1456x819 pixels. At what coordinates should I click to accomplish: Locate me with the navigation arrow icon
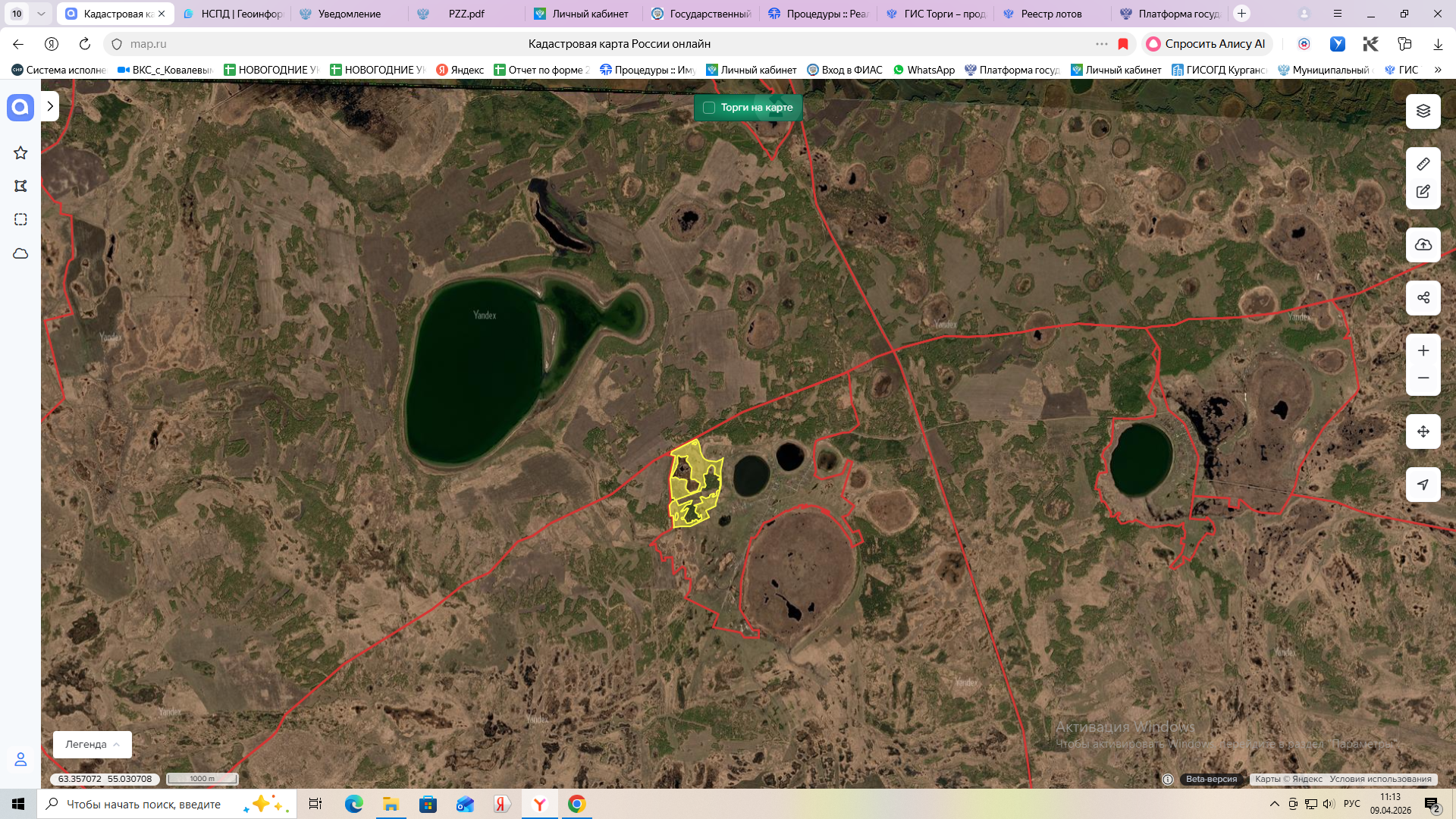coord(1423,484)
